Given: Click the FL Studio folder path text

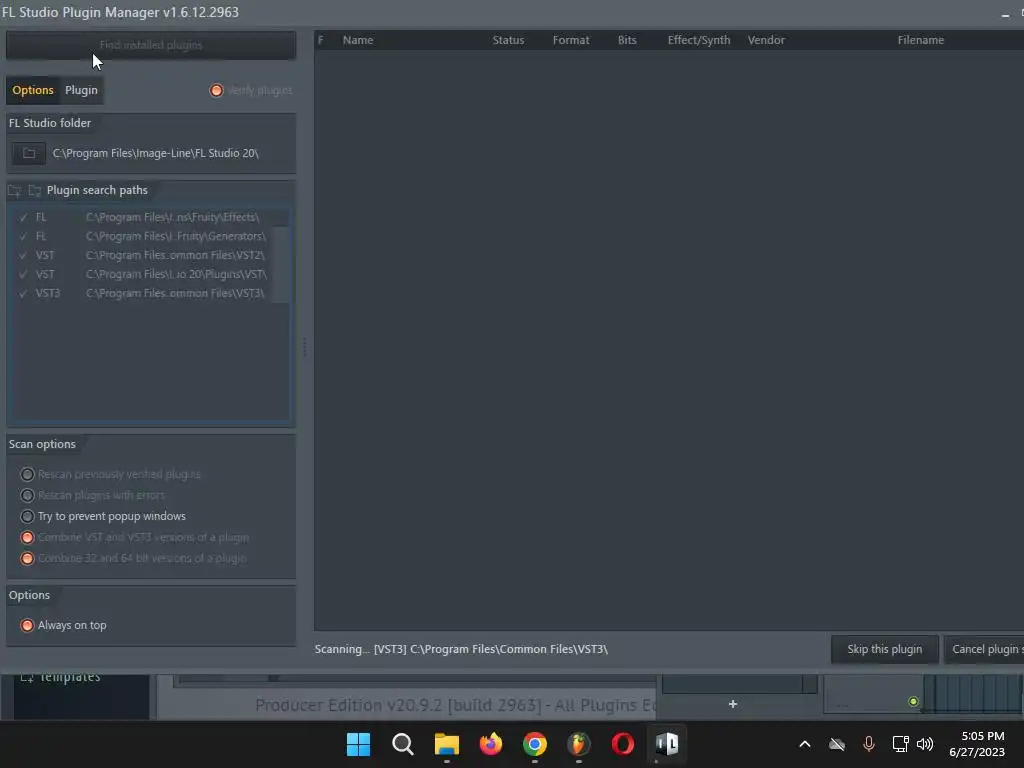Looking at the screenshot, I should point(155,153).
